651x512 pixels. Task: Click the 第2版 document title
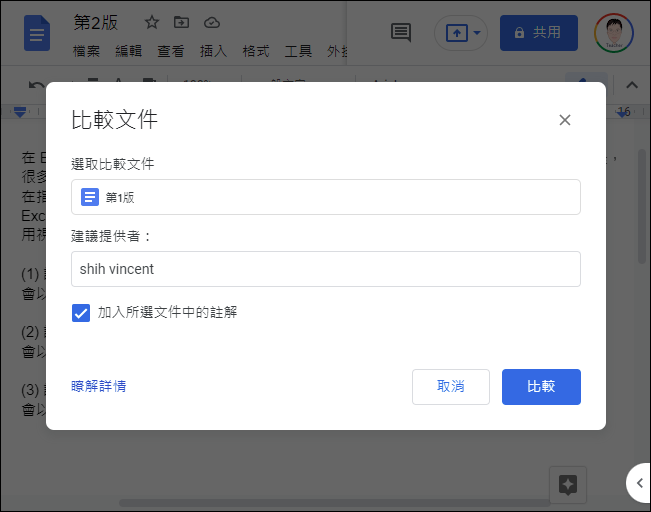pyautogui.click(x=96, y=22)
